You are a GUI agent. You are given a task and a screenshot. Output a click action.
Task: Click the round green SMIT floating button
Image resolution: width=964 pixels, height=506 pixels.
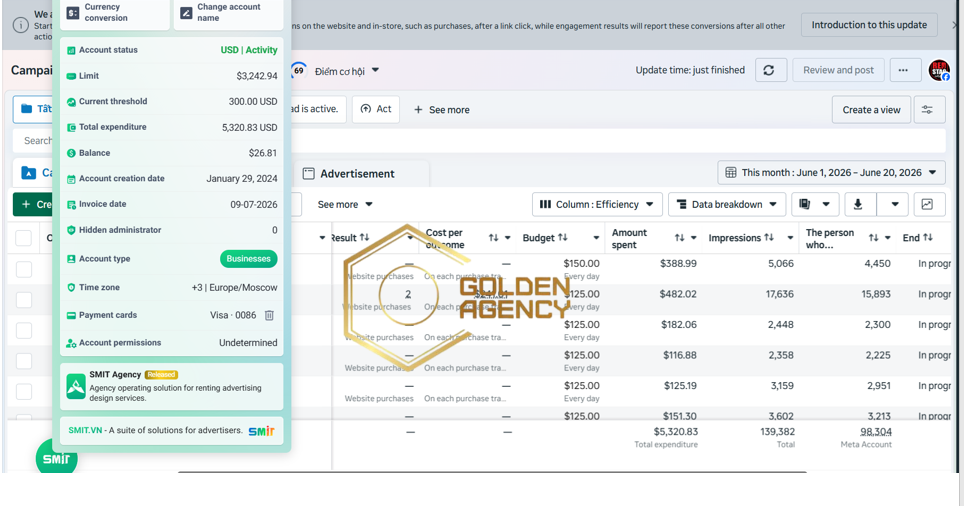pos(57,458)
